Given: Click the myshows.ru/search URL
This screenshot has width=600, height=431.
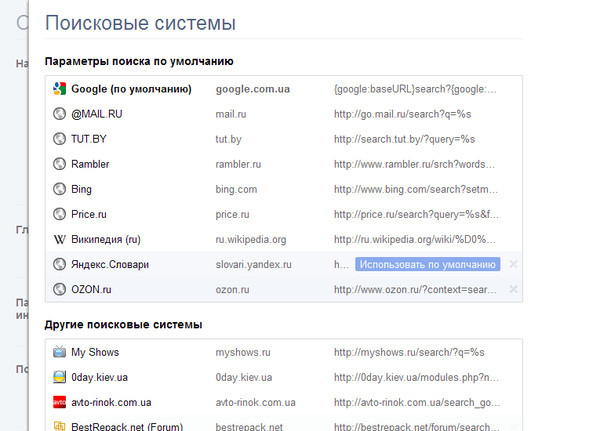Looking at the screenshot, I should point(409,352).
